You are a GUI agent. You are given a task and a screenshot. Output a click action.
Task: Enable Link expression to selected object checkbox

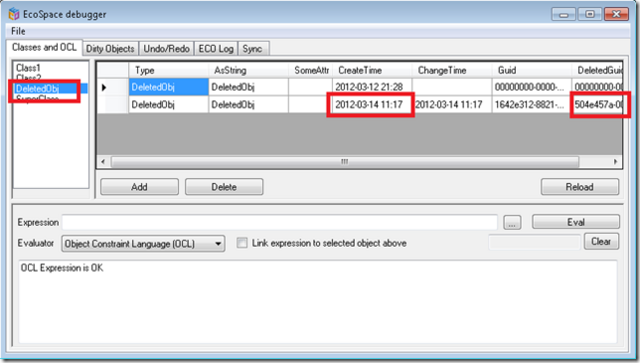point(242,243)
